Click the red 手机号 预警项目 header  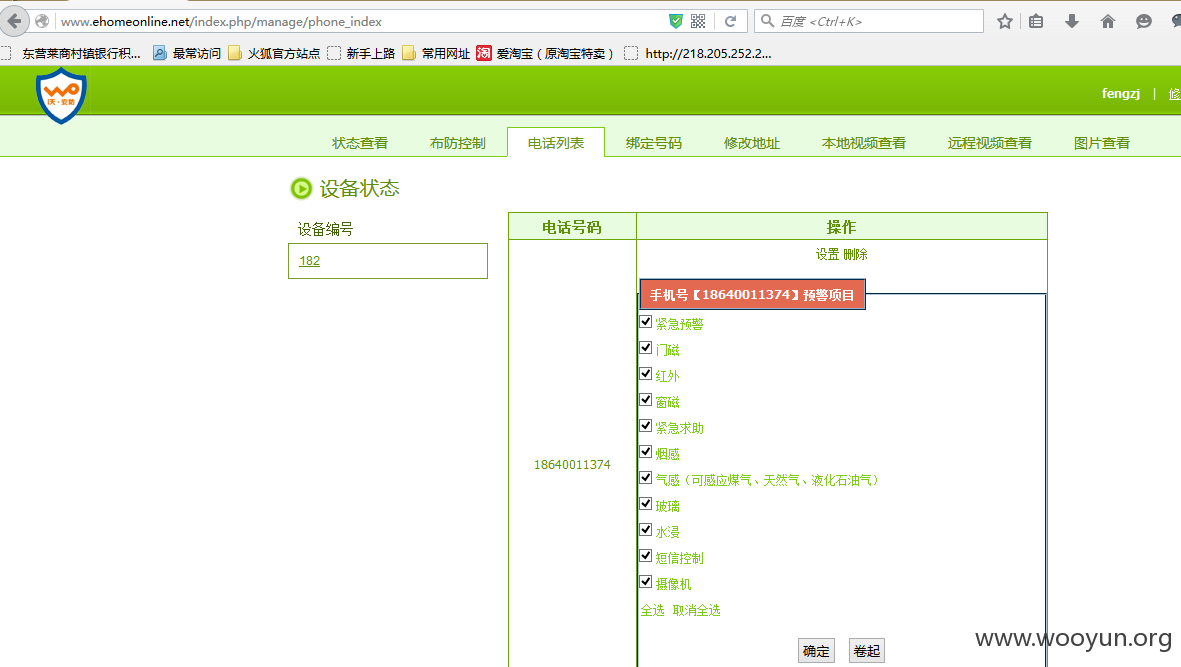point(752,294)
